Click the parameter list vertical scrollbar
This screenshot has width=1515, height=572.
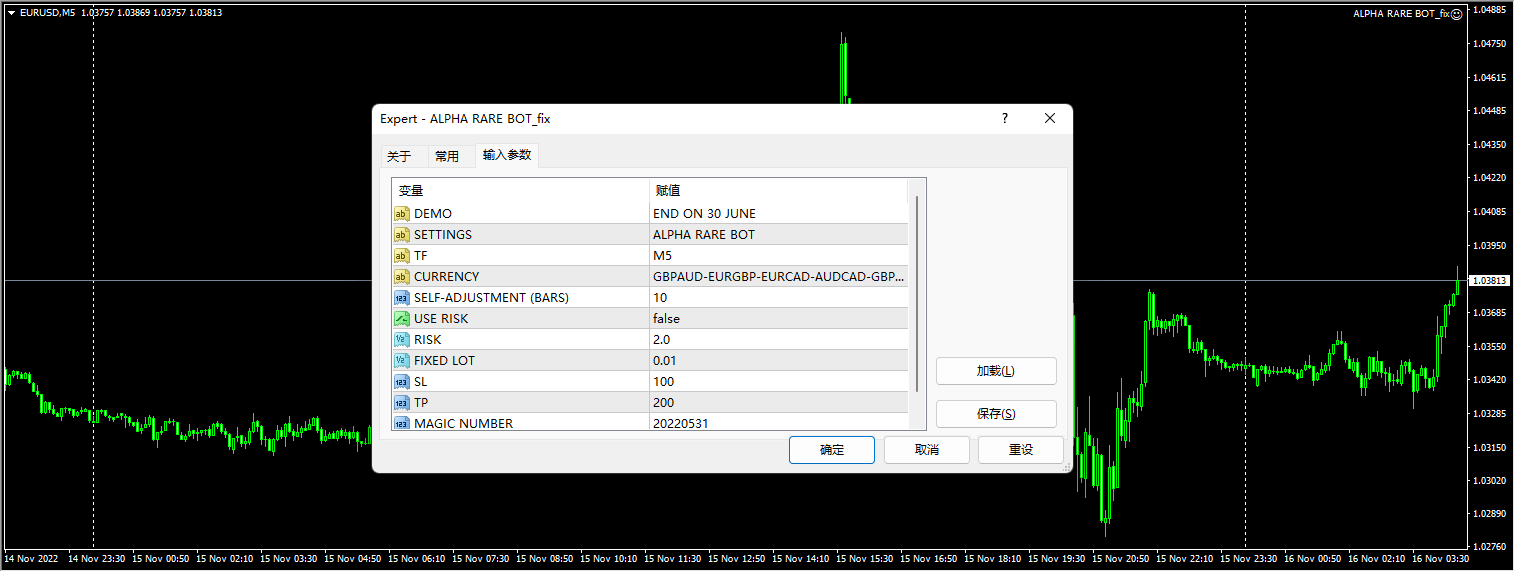917,295
